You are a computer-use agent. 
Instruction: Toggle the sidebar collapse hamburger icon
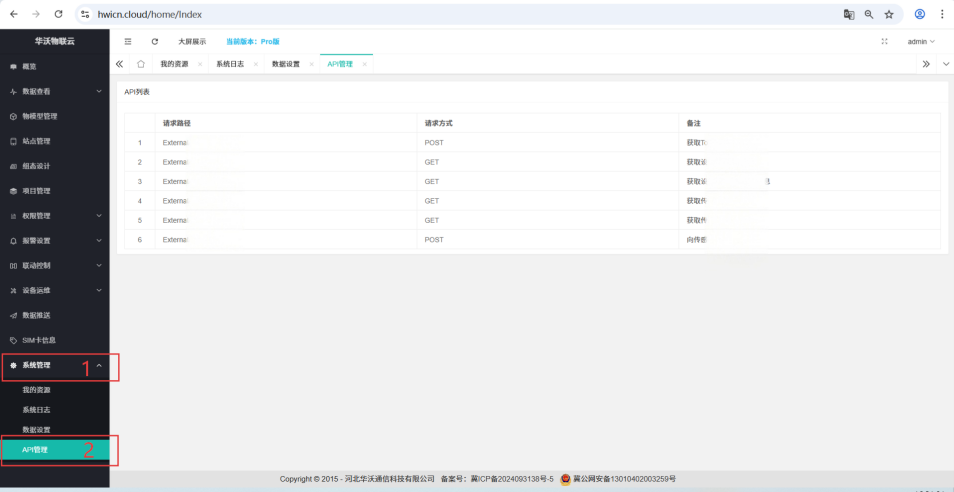(x=127, y=41)
